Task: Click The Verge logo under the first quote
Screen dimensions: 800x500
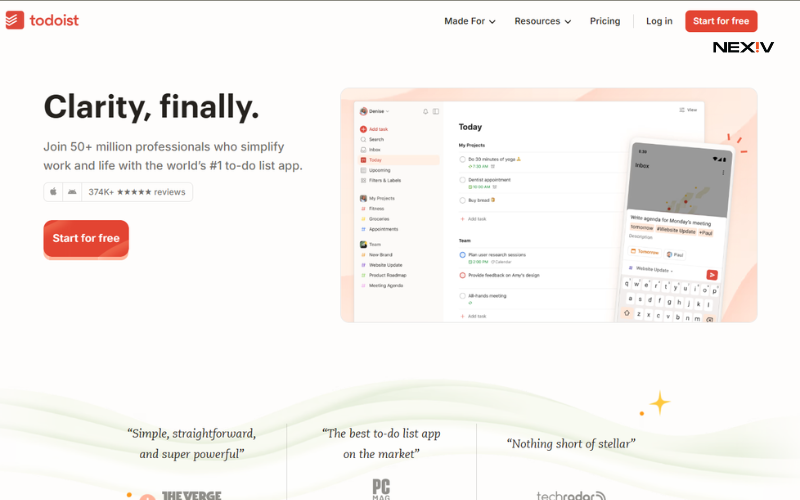Action: (x=191, y=495)
